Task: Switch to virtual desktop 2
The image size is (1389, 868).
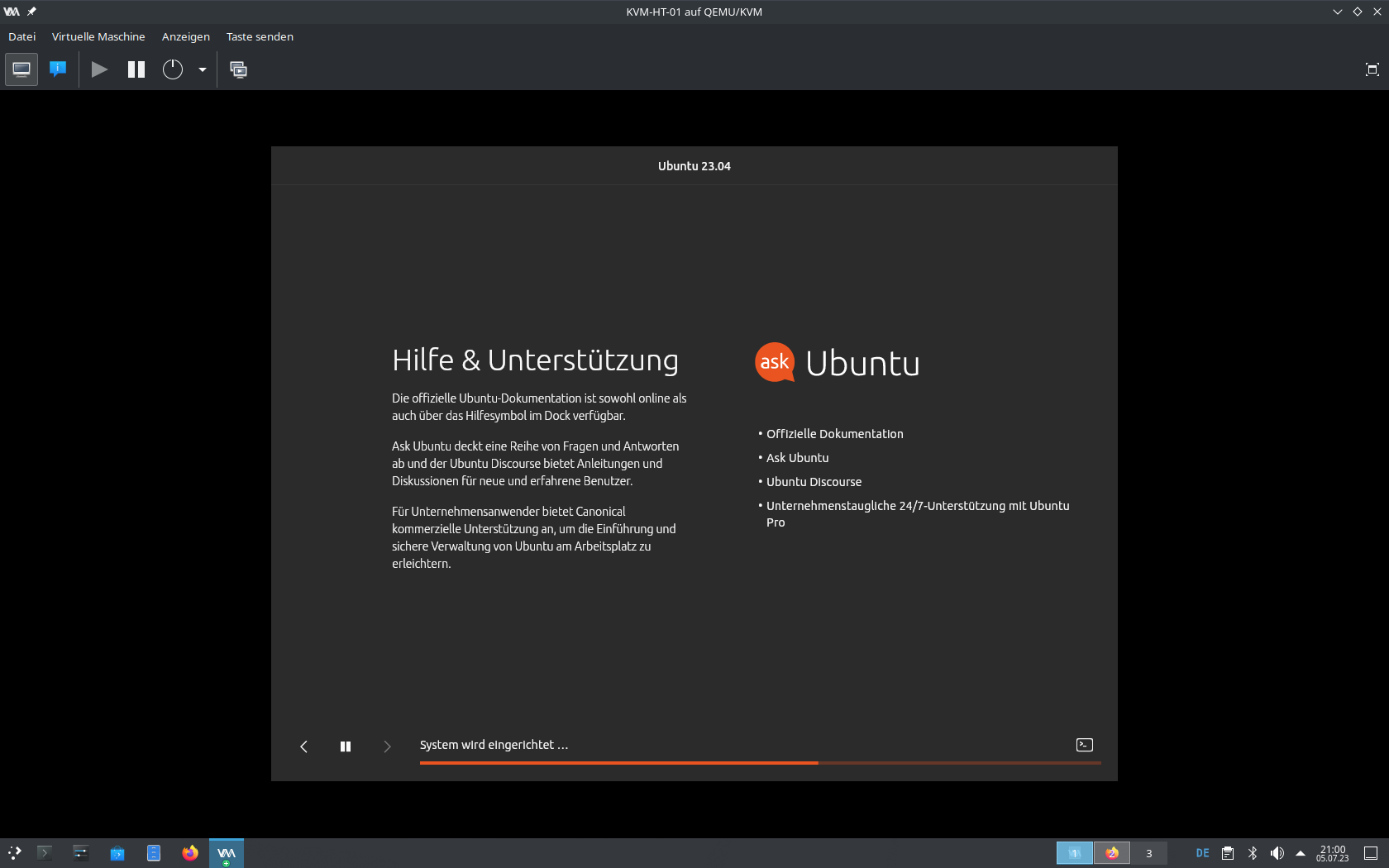Action: click(1112, 853)
